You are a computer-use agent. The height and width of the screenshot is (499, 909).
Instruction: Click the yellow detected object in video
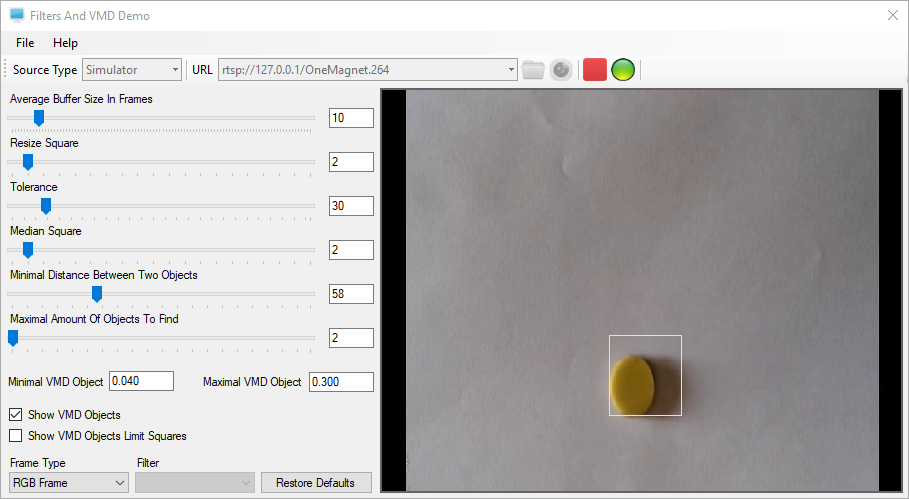coord(633,385)
